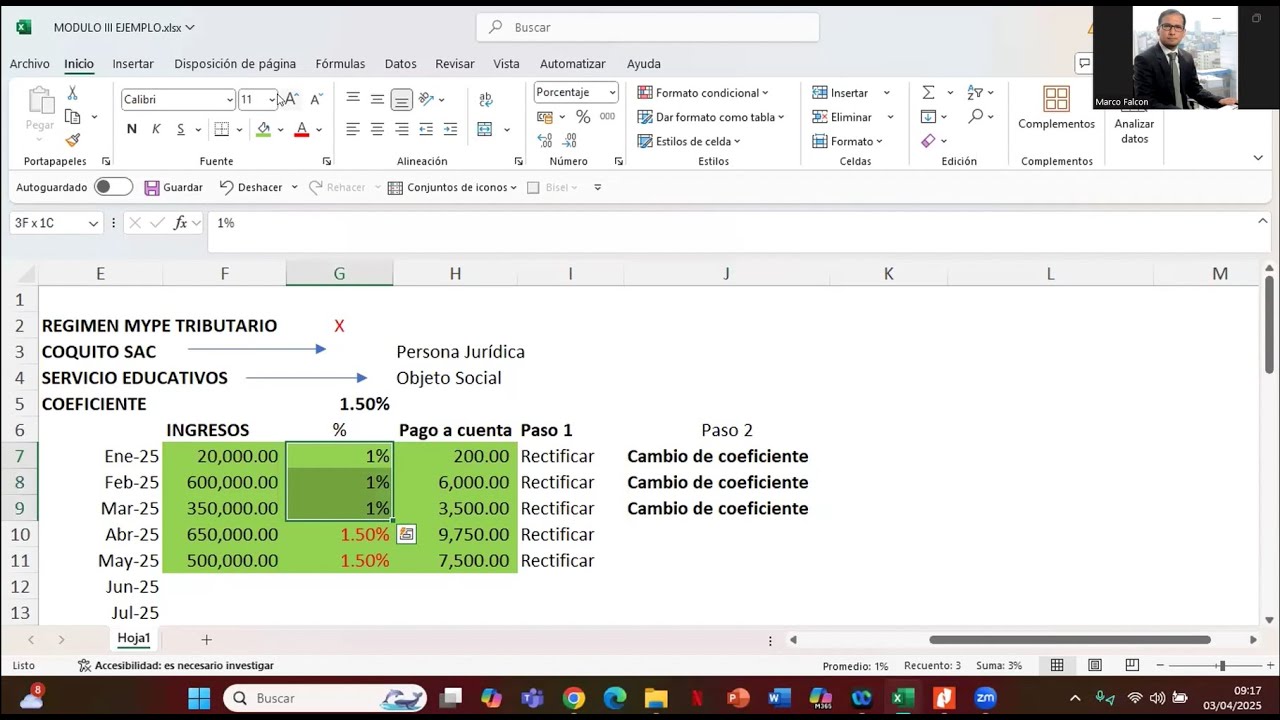The image size is (1280, 720).
Task: Click the zoom slider in status bar
Action: [x=1221, y=665]
